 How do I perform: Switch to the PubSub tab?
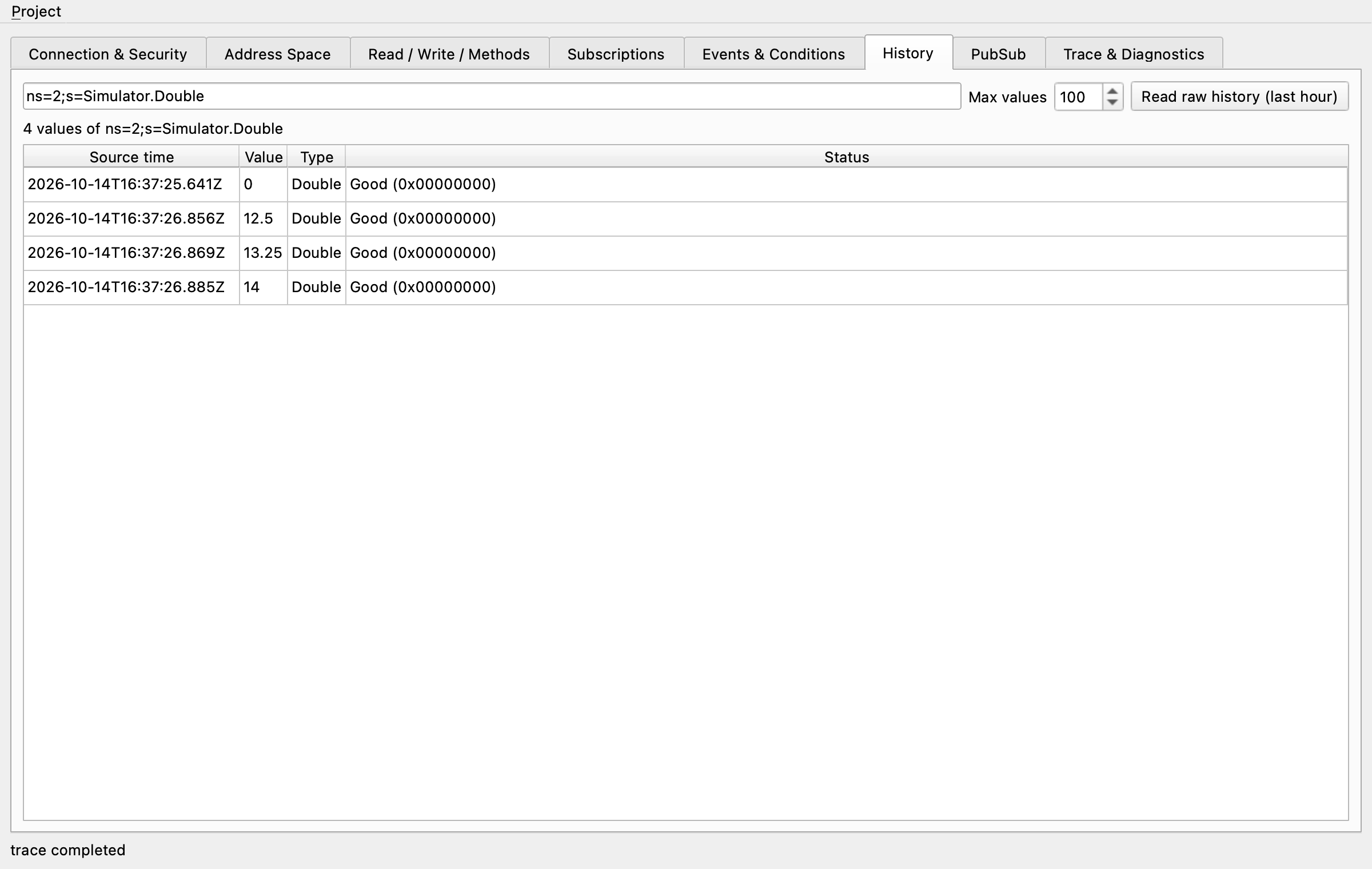click(999, 54)
